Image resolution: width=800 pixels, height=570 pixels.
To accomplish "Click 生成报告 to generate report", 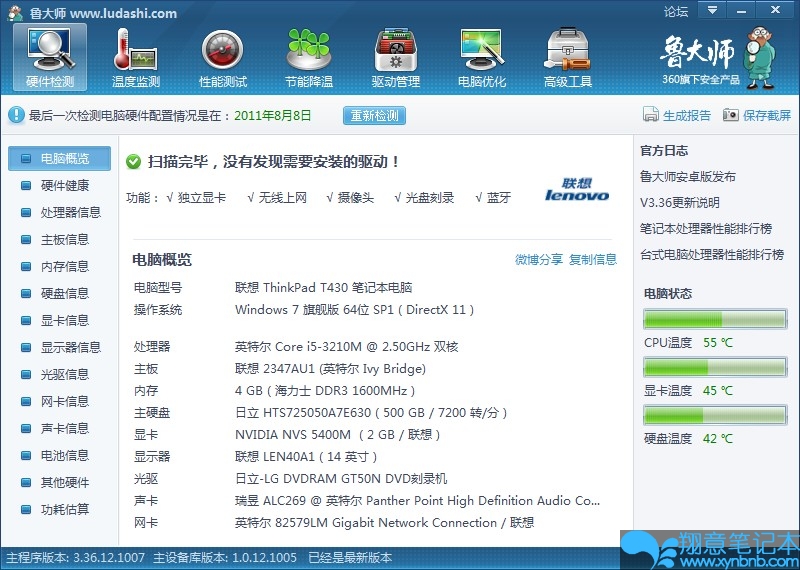I will tap(677, 115).
